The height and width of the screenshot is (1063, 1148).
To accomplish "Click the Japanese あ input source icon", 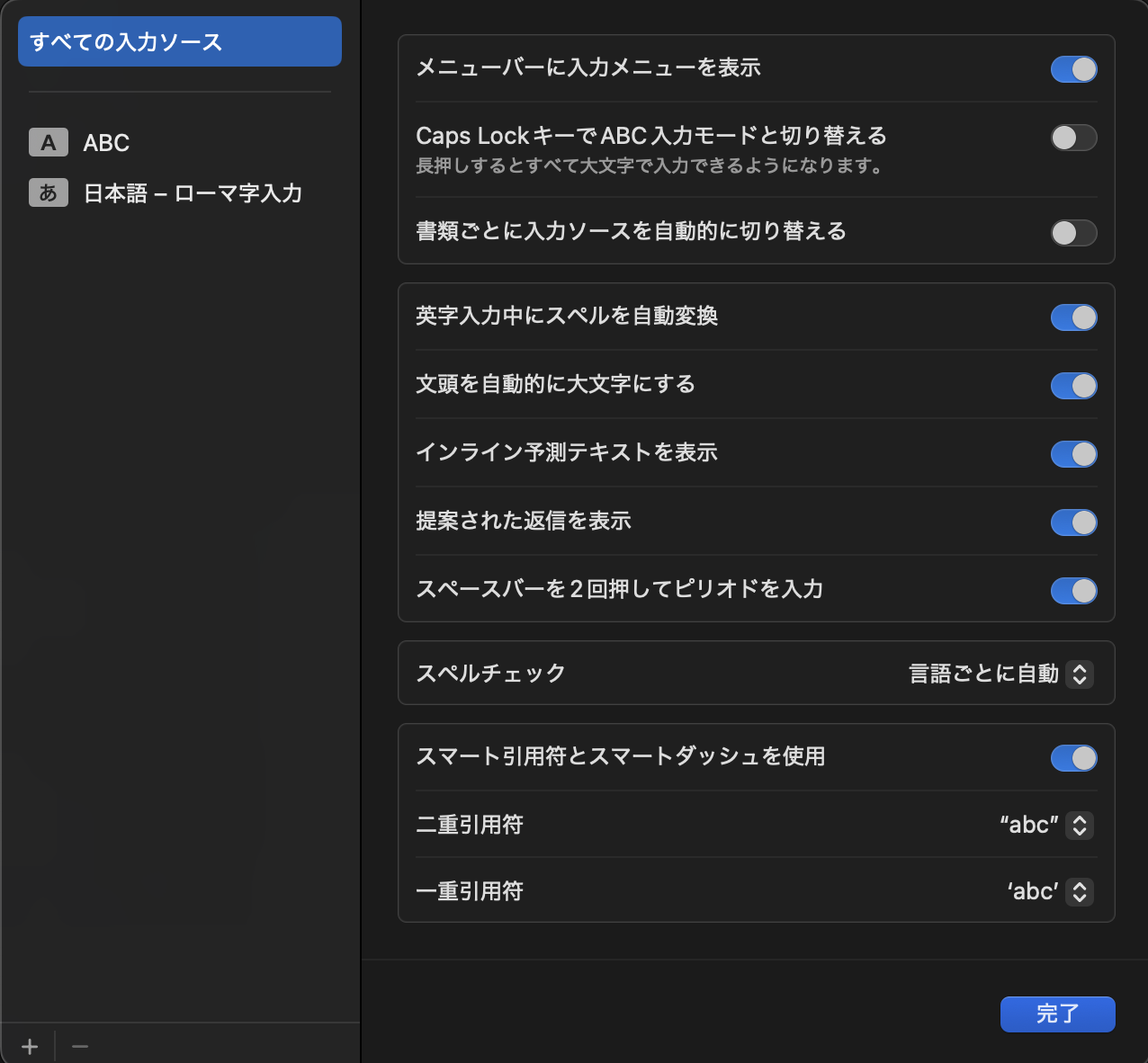I will [49, 192].
